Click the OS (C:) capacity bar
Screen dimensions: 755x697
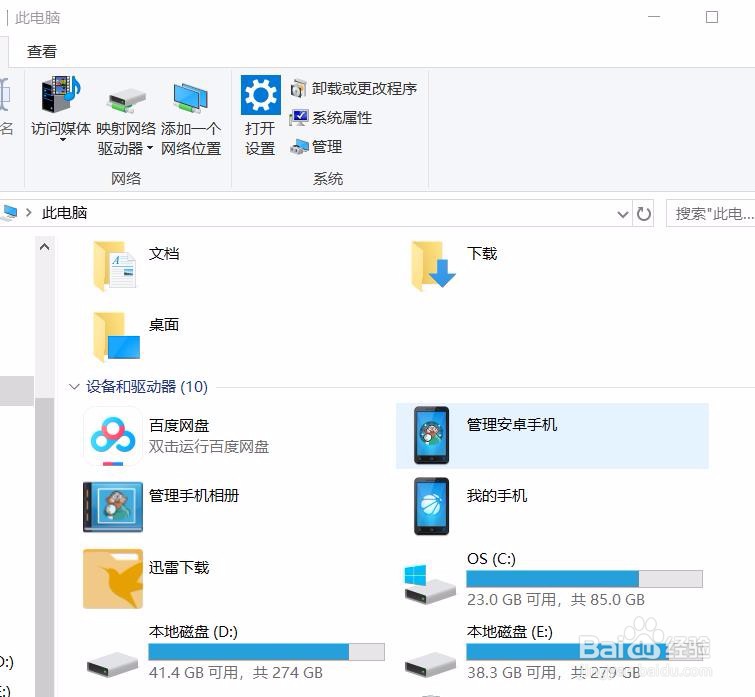click(x=584, y=579)
